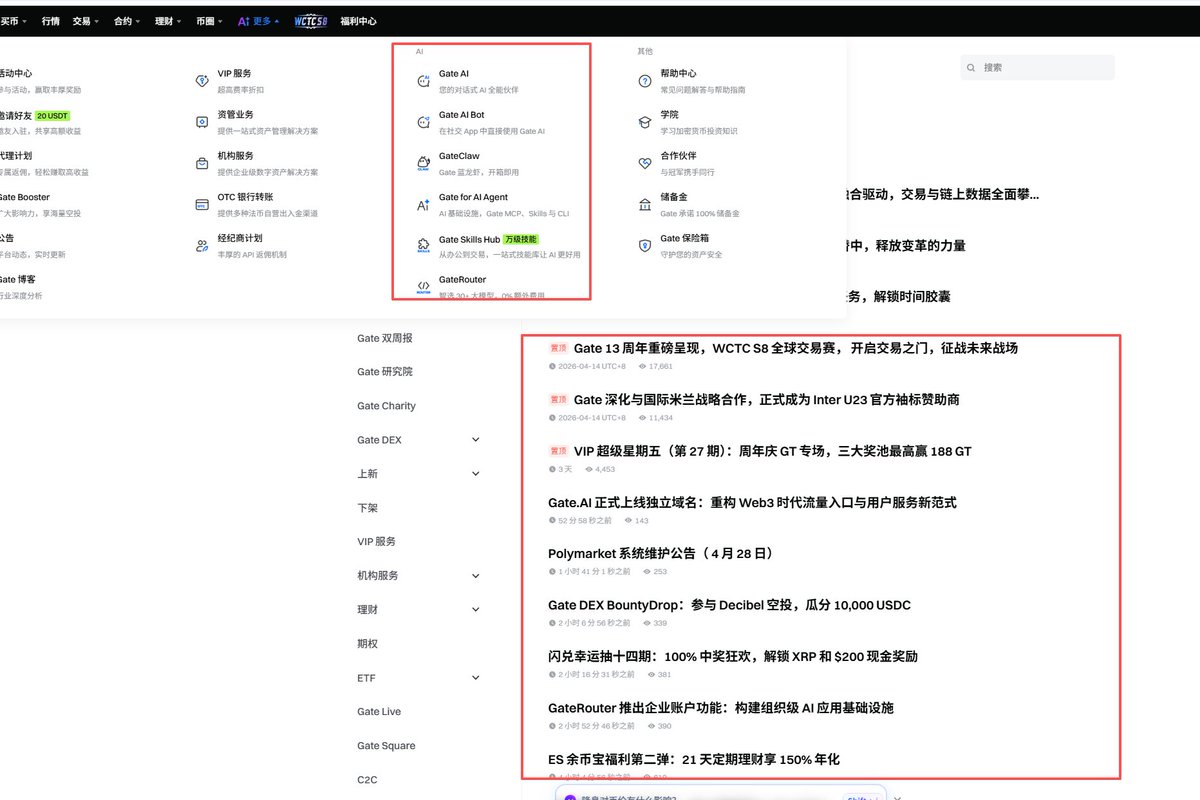Image resolution: width=1200 pixels, height=800 pixels.
Task: Open the Inter U23 官方袖标赞助商 announcement
Action: [766, 400]
